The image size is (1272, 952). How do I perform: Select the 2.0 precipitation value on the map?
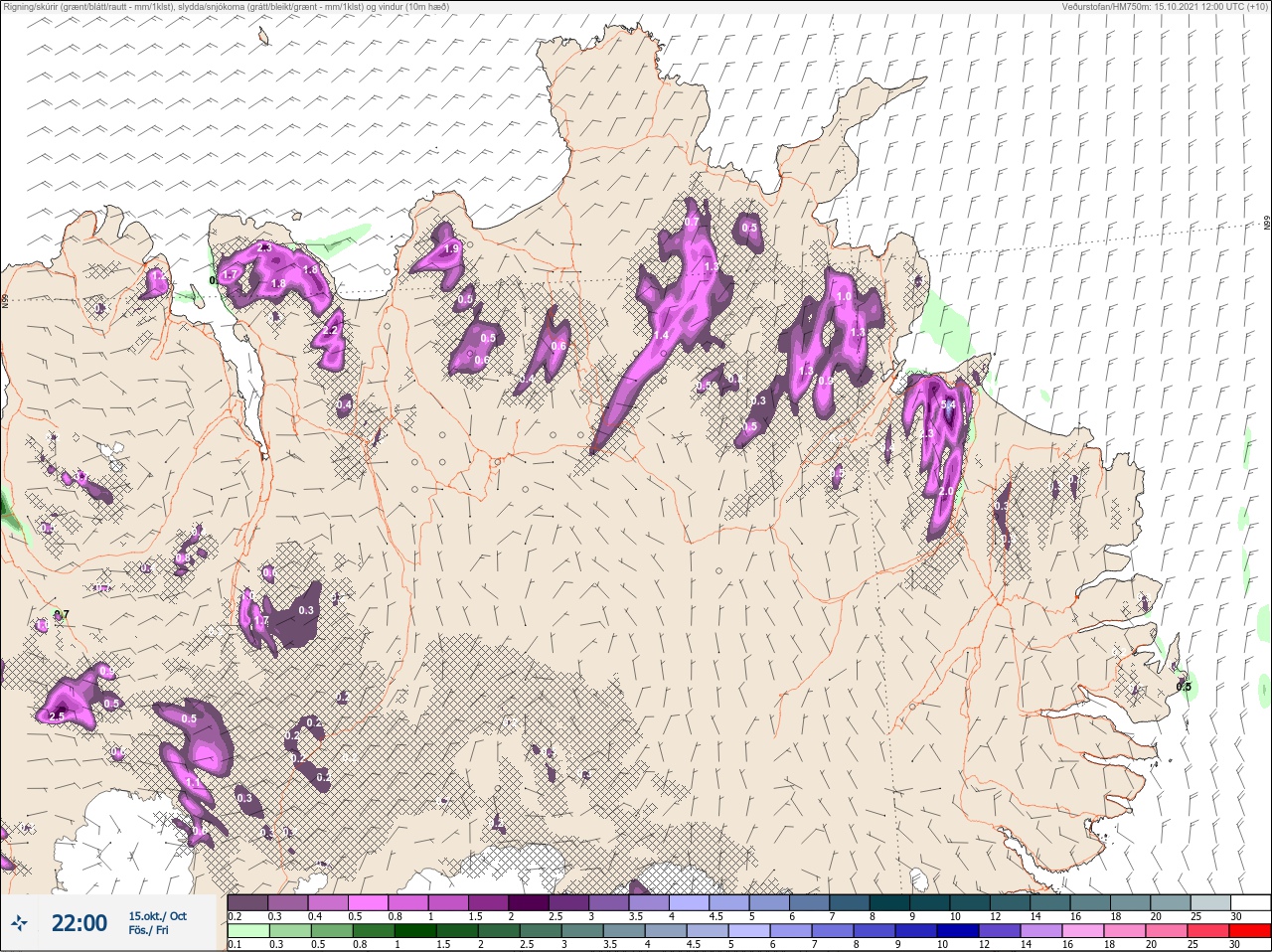946,491
